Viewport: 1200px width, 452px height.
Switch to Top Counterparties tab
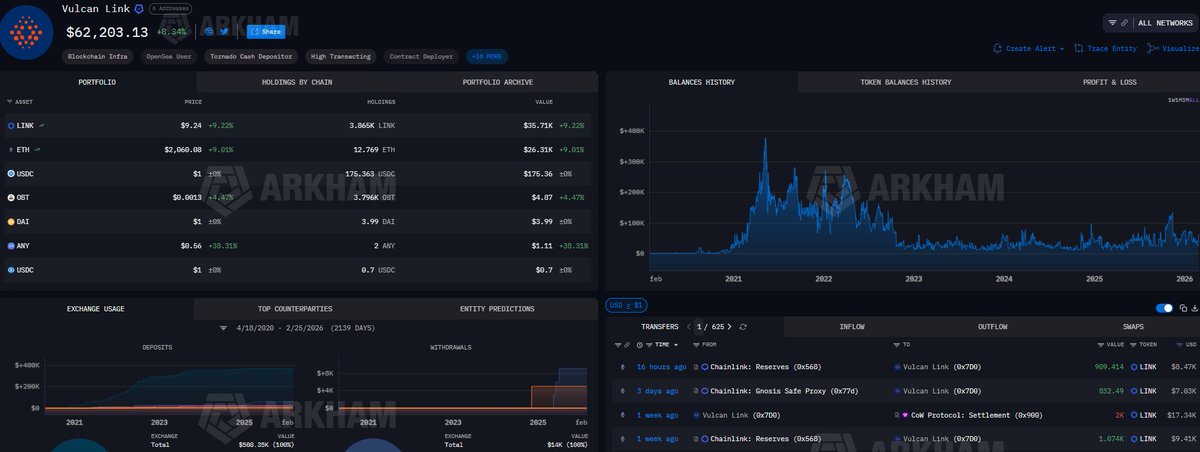(295, 309)
